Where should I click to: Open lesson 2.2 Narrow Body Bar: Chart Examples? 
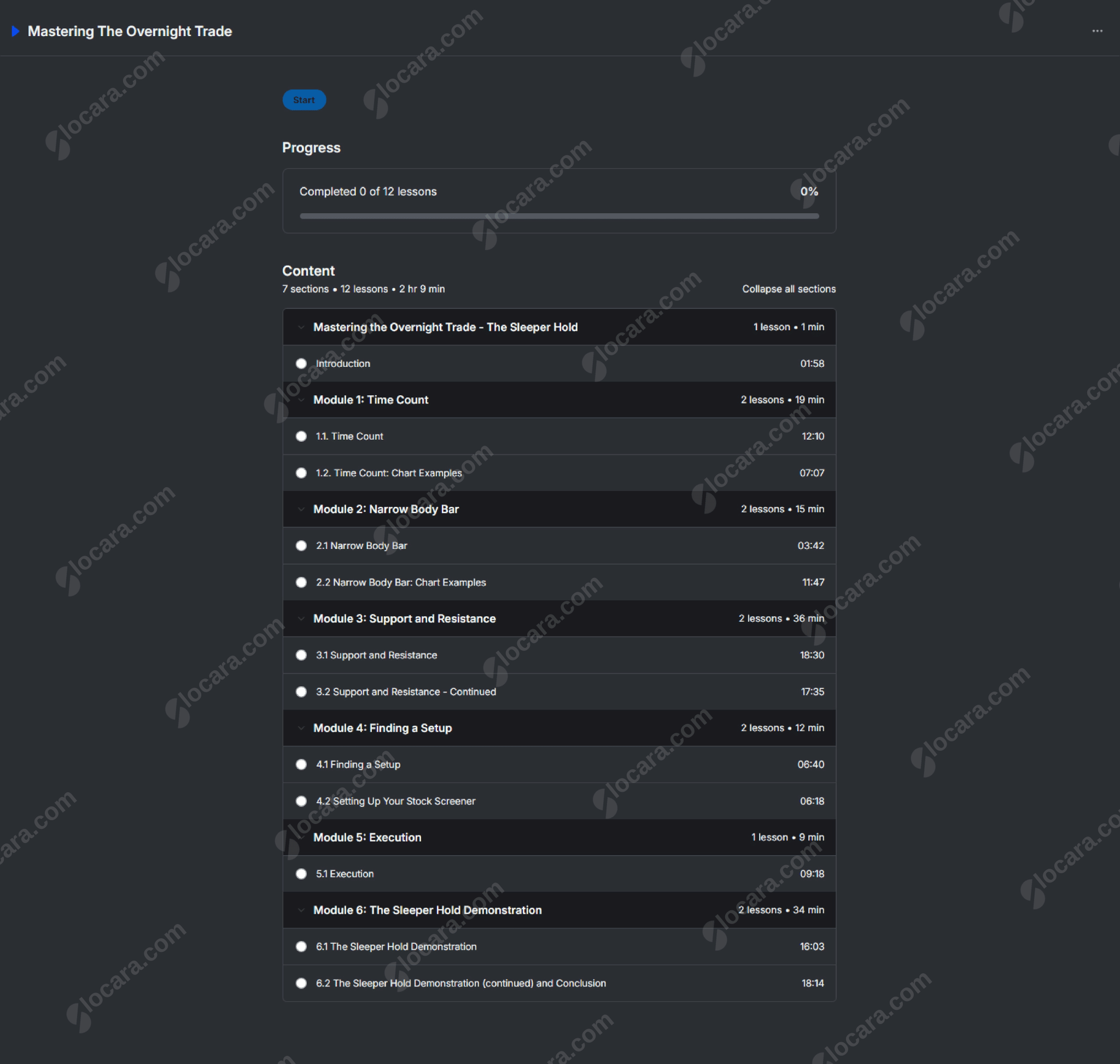pyautogui.click(x=400, y=582)
